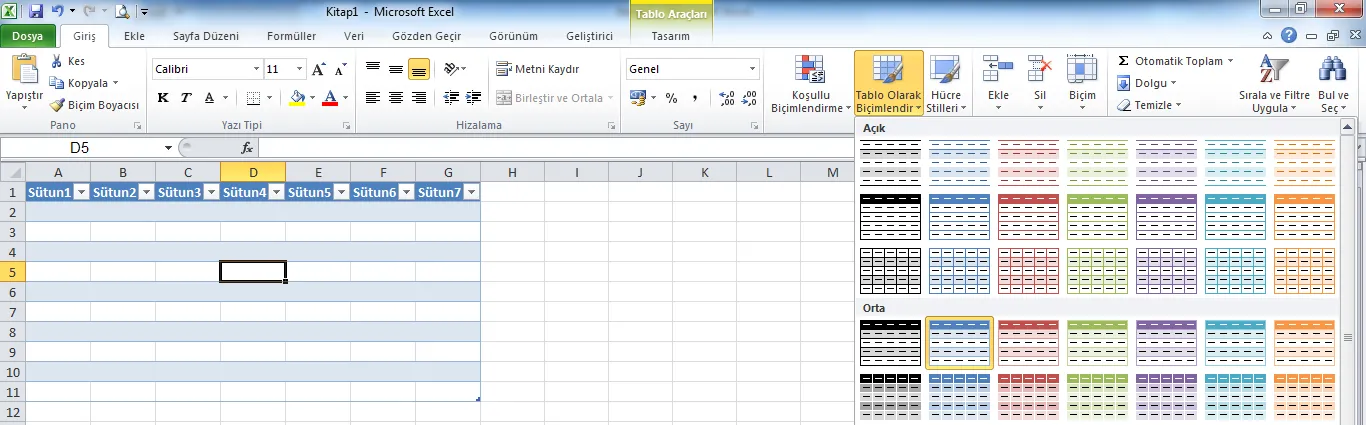Image resolution: width=1366 pixels, height=425 pixels.
Task: Click the Otomatik Toplam sigma icon
Action: pyautogui.click(x=1124, y=61)
